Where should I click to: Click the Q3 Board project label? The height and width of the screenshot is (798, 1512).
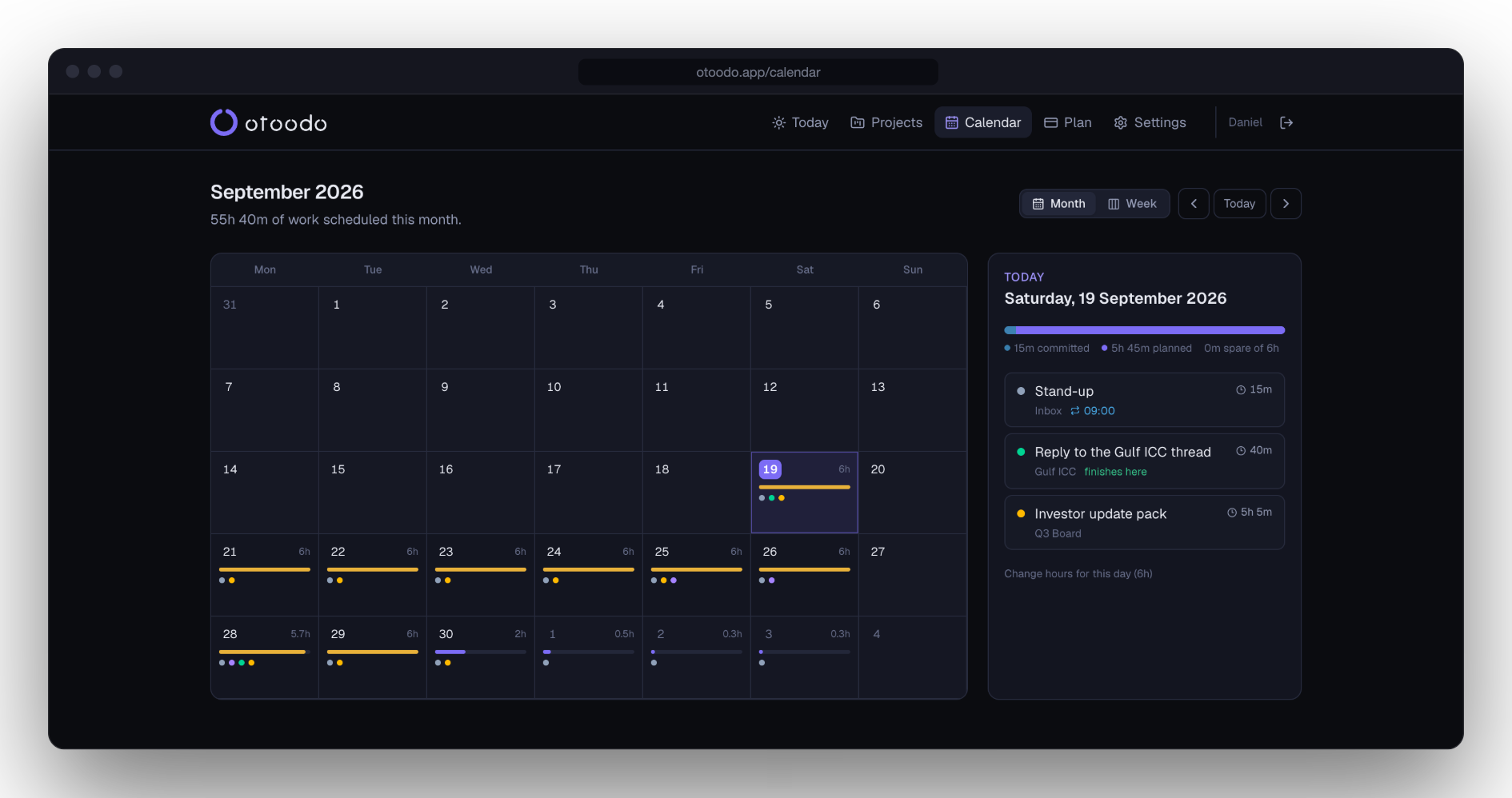pyautogui.click(x=1058, y=533)
